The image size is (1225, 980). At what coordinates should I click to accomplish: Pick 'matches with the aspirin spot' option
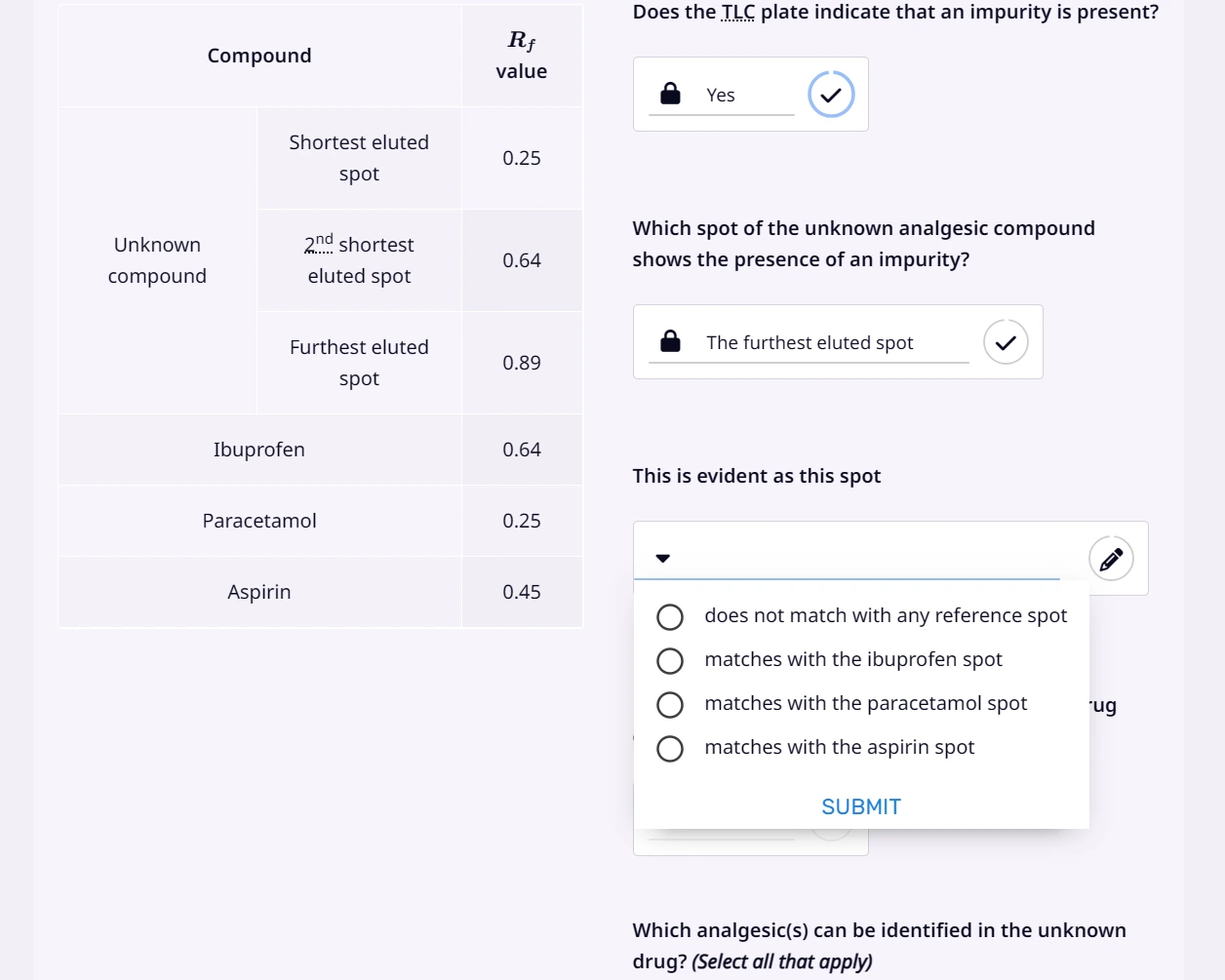[815, 748]
